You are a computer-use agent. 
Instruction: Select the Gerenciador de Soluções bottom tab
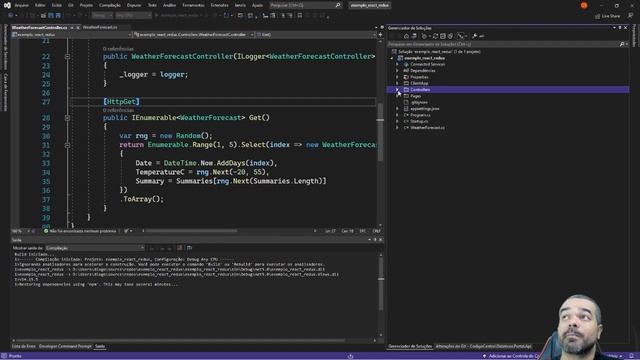click(x=410, y=347)
